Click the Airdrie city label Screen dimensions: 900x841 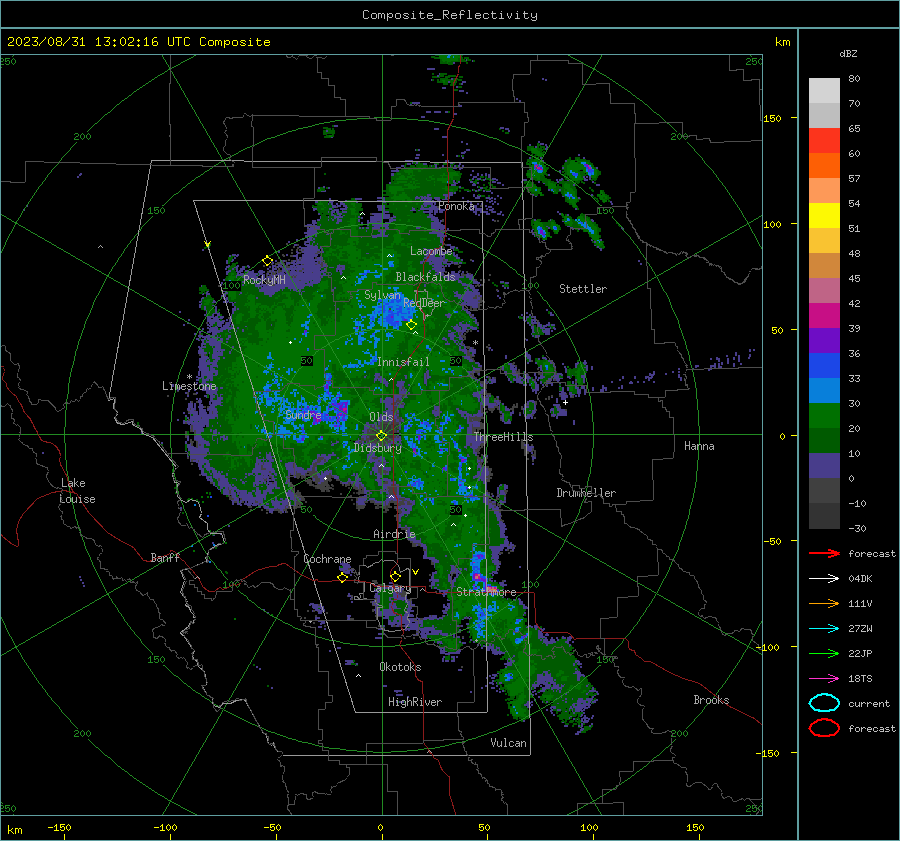[x=394, y=534]
